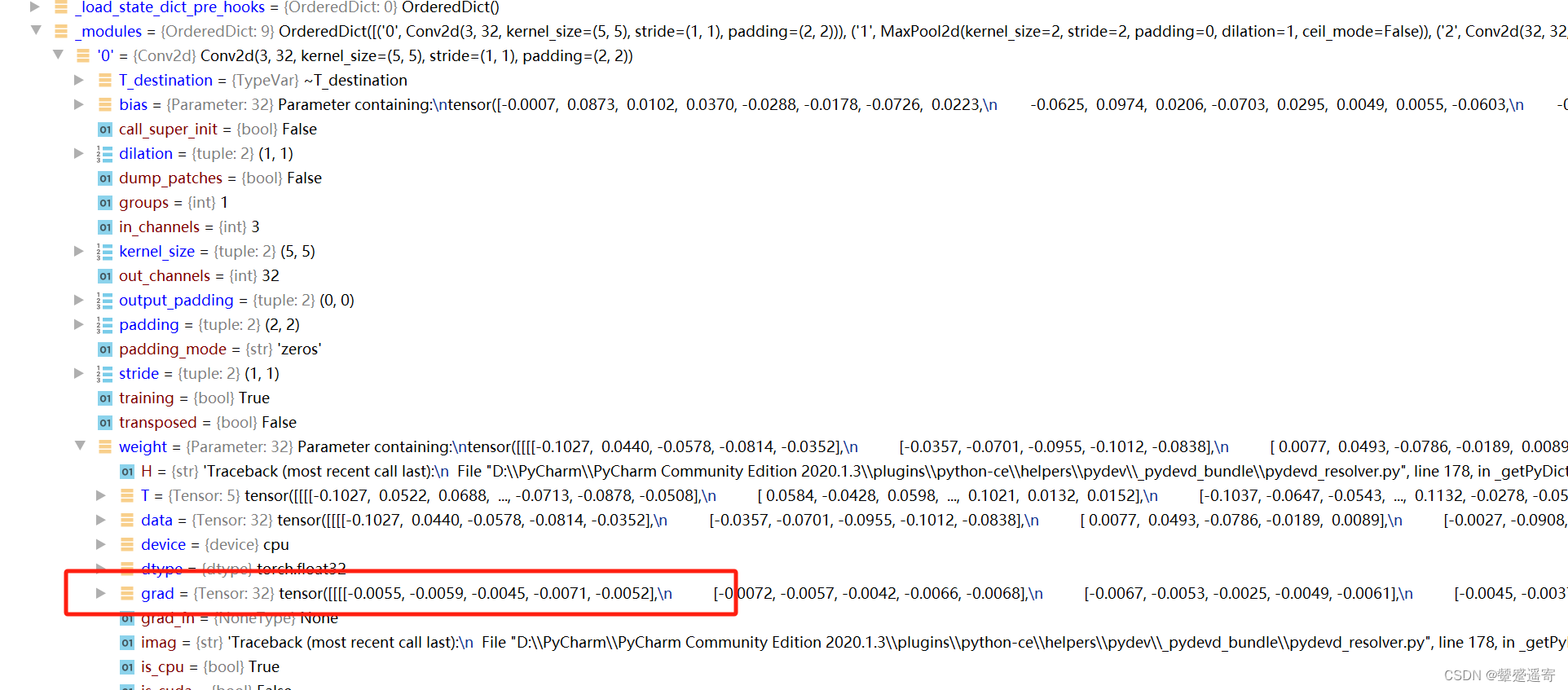
Task: Expand the device variable
Action: coord(101,544)
